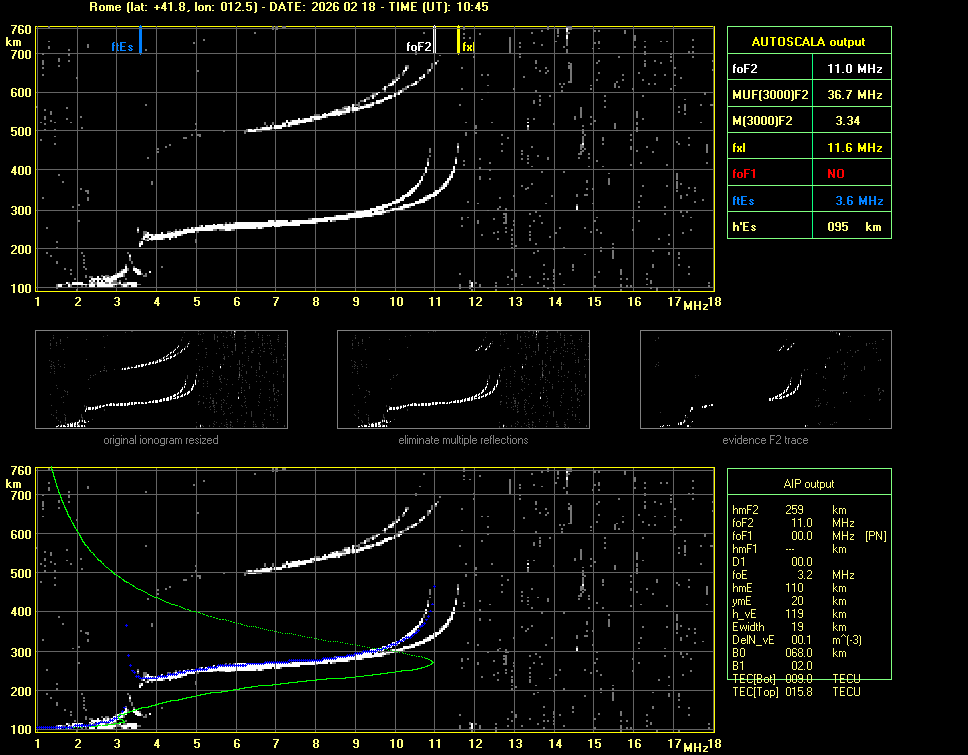Click the AUTOSCALA output header
The height and width of the screenshot is (755, 968).
[x=808, y=42]
